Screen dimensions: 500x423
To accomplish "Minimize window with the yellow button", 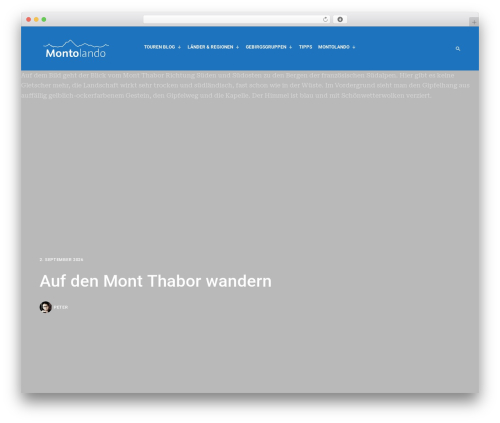I will tap(36, 19).
